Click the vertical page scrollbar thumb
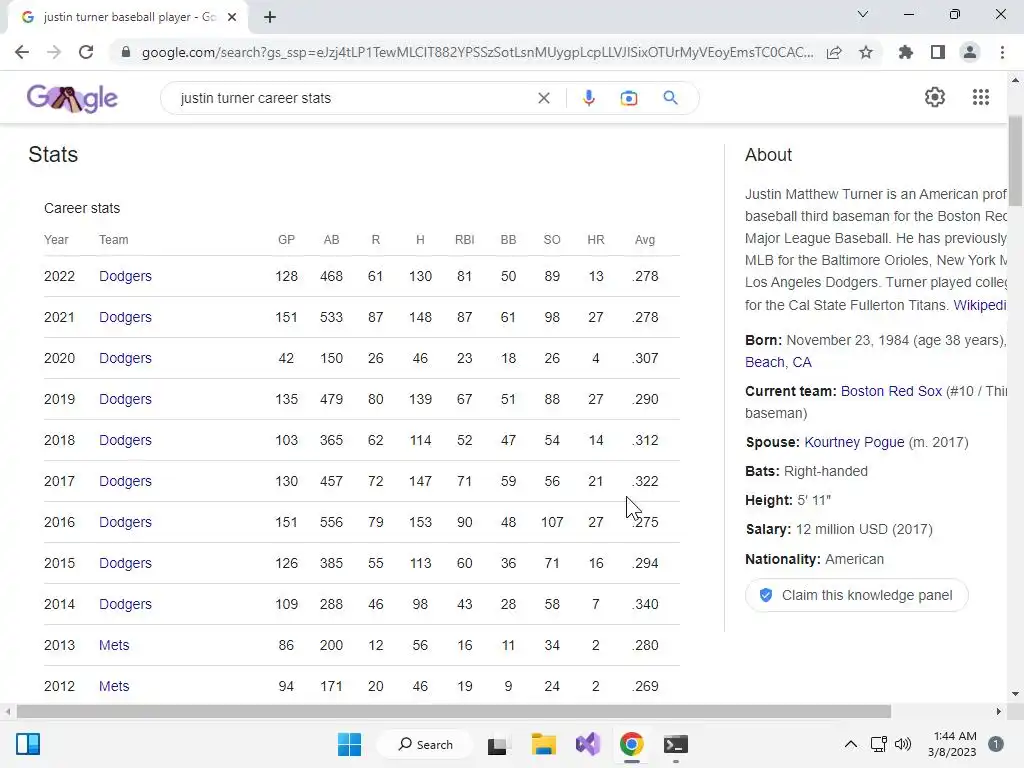 [1015, 160]
